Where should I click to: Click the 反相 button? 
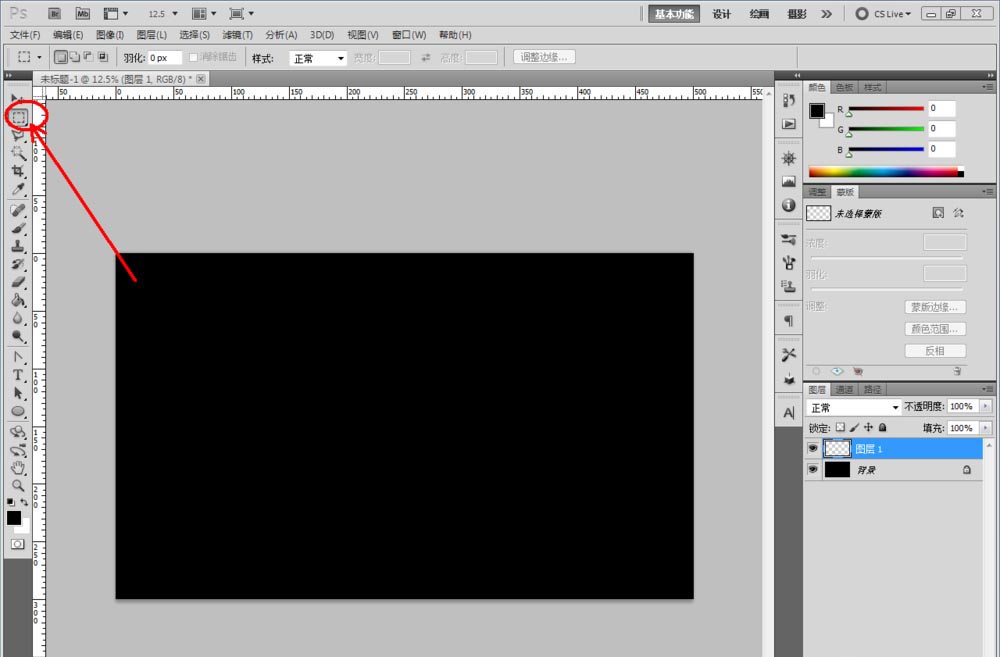935,351
